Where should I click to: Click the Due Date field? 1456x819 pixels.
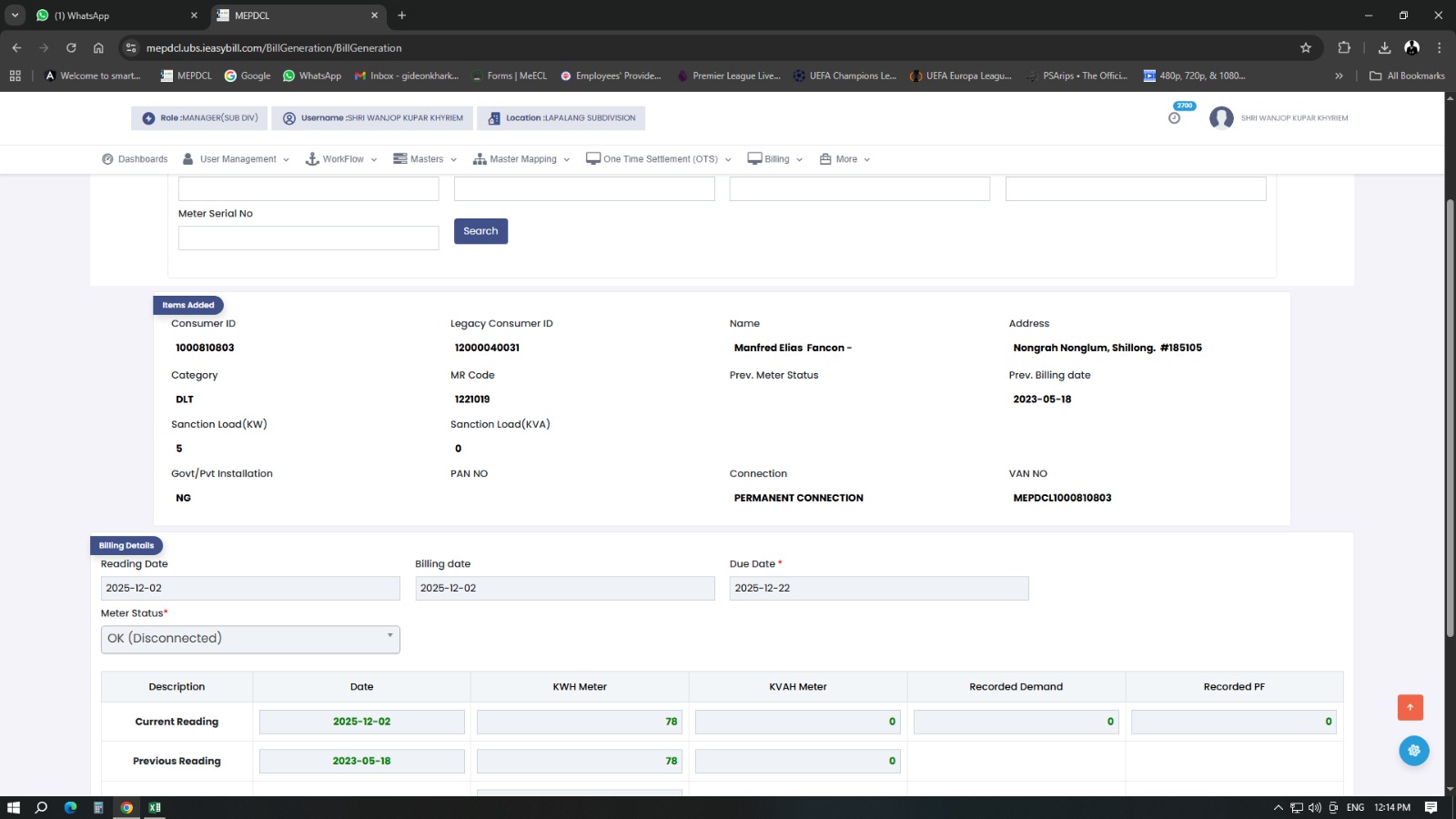pos(878,589)
